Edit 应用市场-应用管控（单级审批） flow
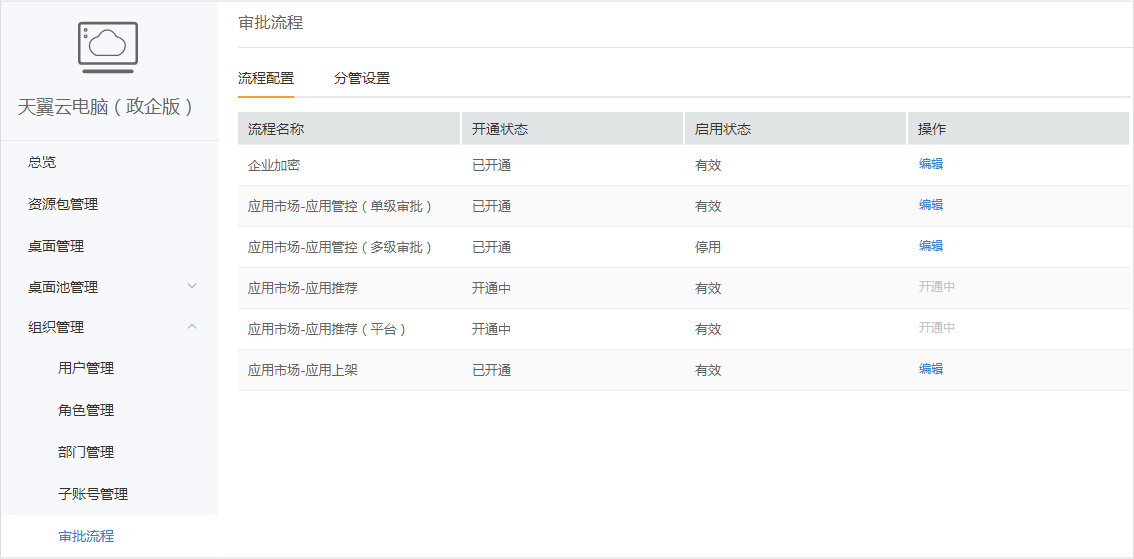The image size is (1134, 559). tap(931, 205)
